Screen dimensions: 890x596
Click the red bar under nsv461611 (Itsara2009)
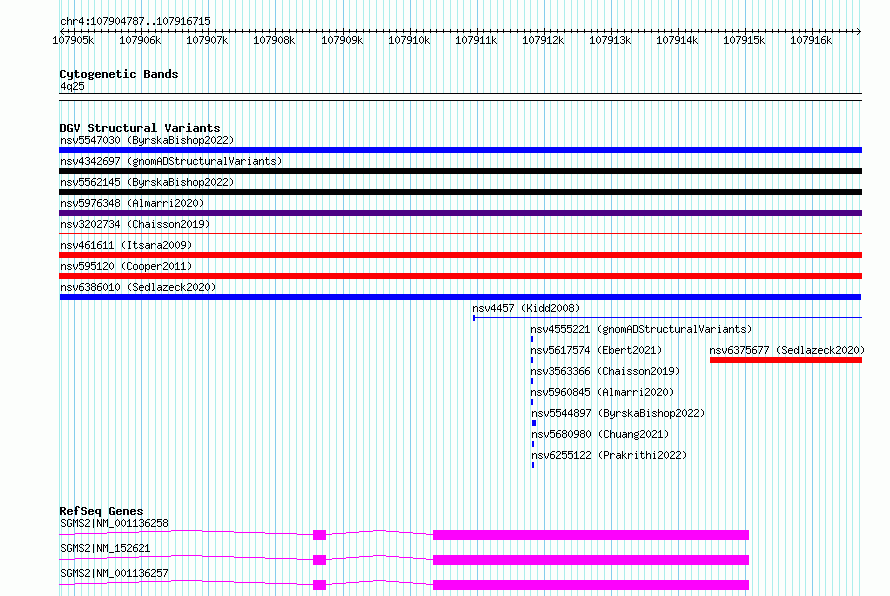460,255
